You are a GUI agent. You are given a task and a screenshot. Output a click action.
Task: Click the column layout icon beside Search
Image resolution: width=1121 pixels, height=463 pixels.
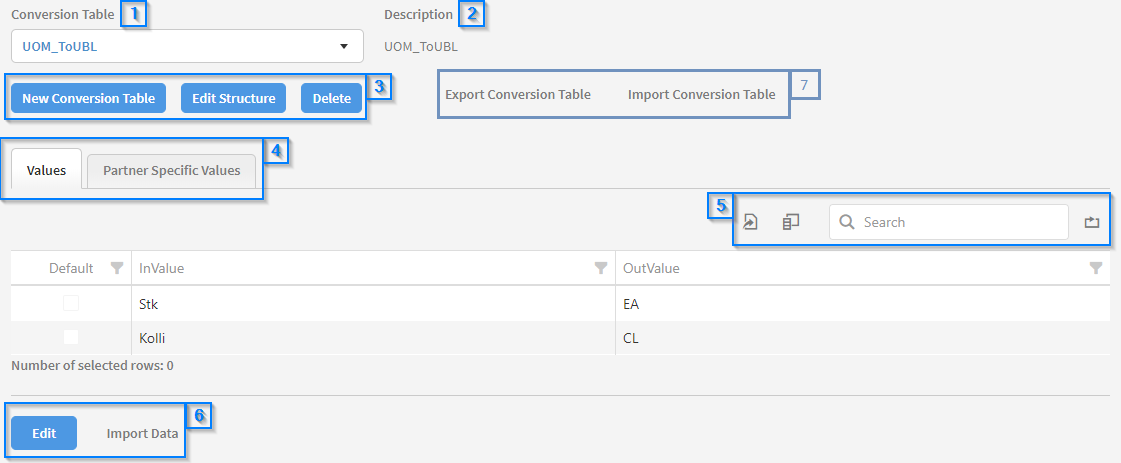791,222
